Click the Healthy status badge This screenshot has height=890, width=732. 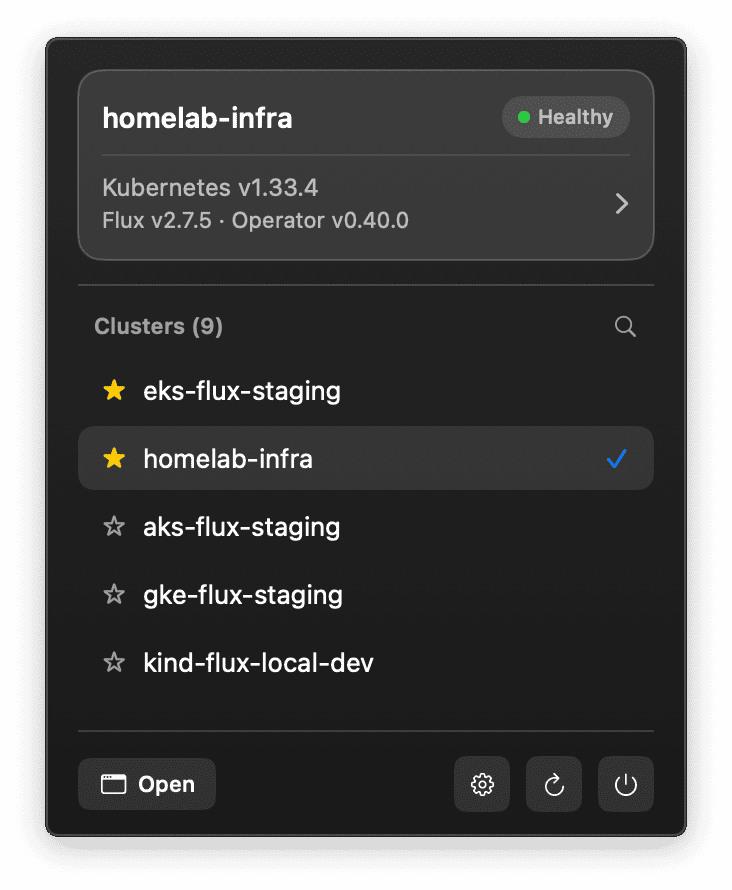click(565, 117)
